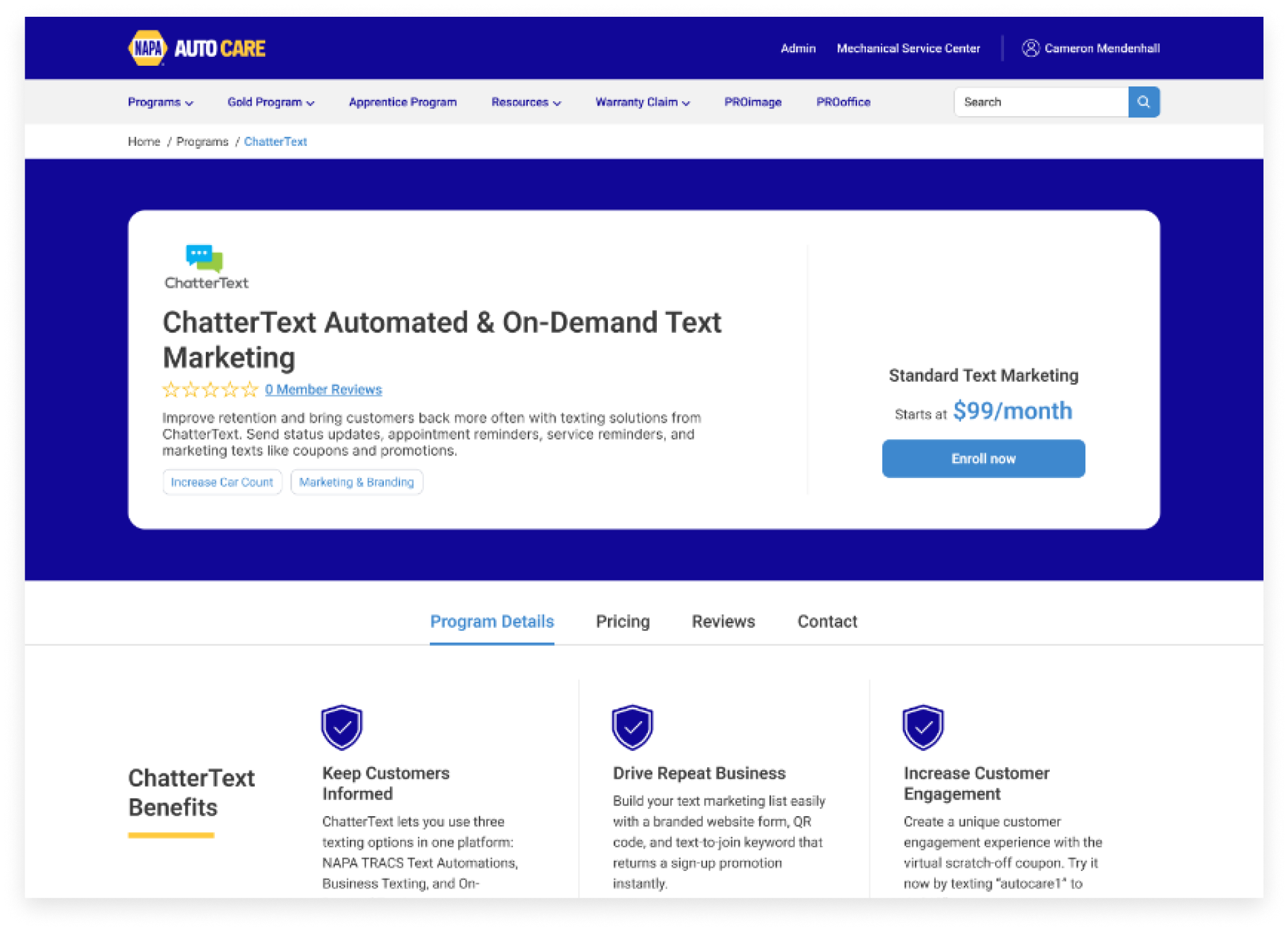This screenshot has width=1288, height=931.
Task: Click the ChatterText breadcrumb item
Action: point(276,141)
